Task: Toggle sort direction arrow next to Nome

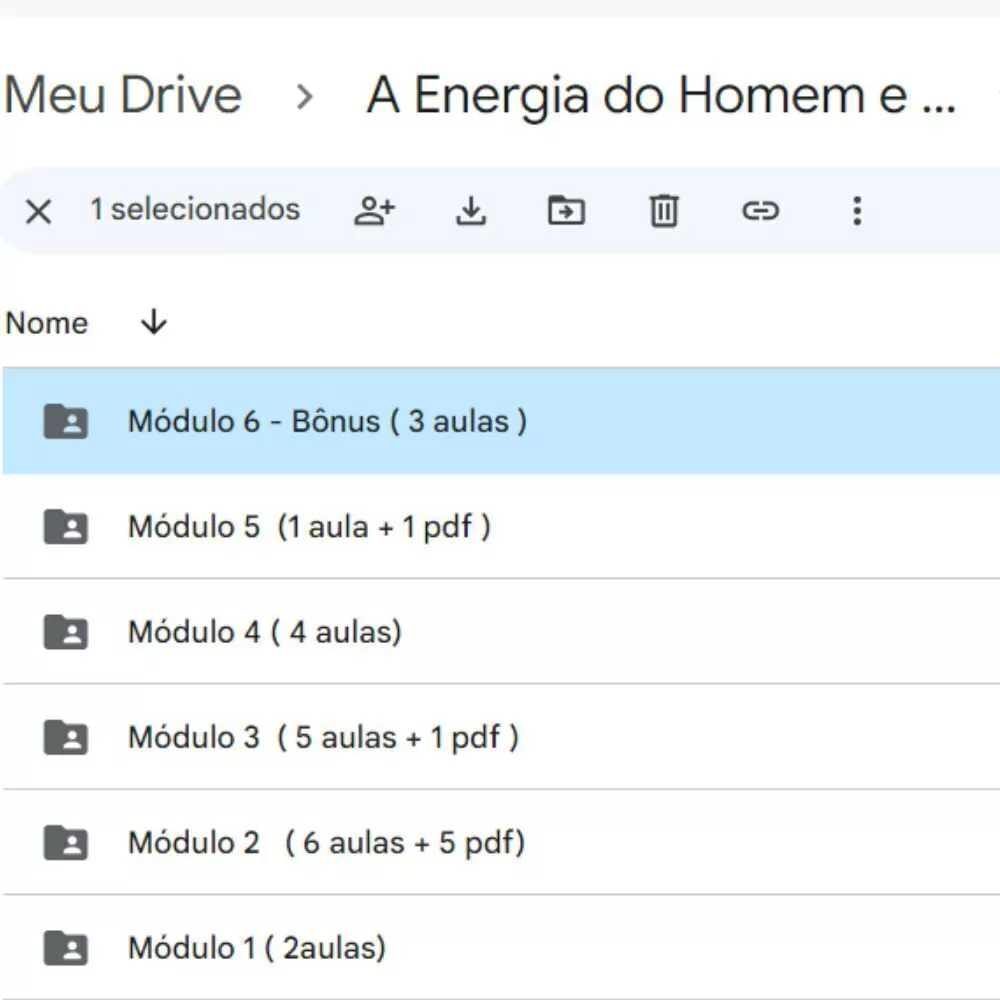Action: [154, 322]
